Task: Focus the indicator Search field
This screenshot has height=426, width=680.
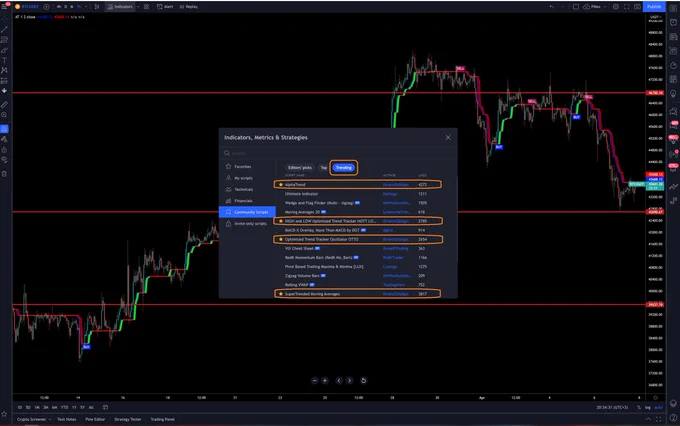Action: pyautogui.click(x=338, y=153)
